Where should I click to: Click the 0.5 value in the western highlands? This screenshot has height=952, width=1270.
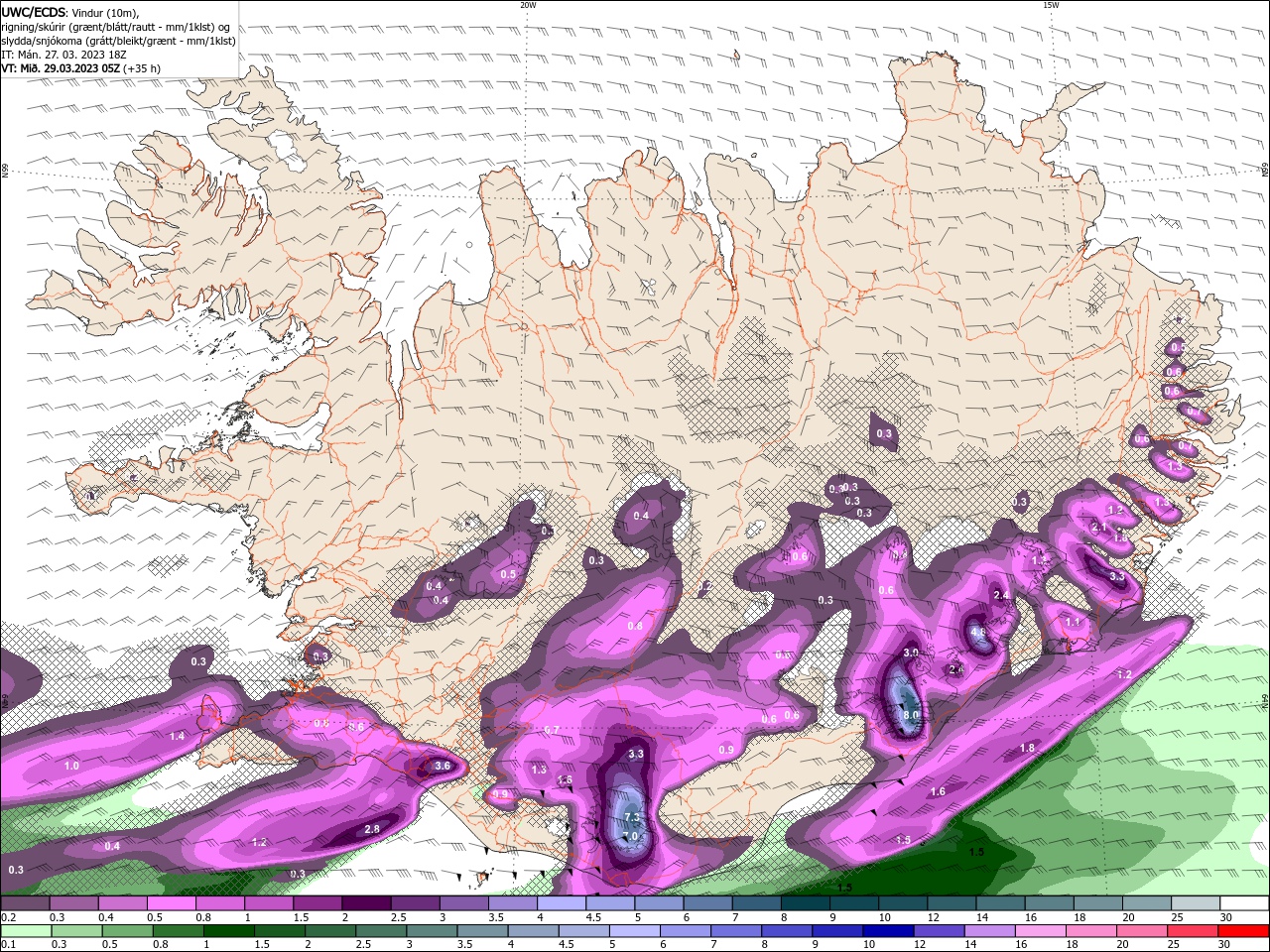508,574
